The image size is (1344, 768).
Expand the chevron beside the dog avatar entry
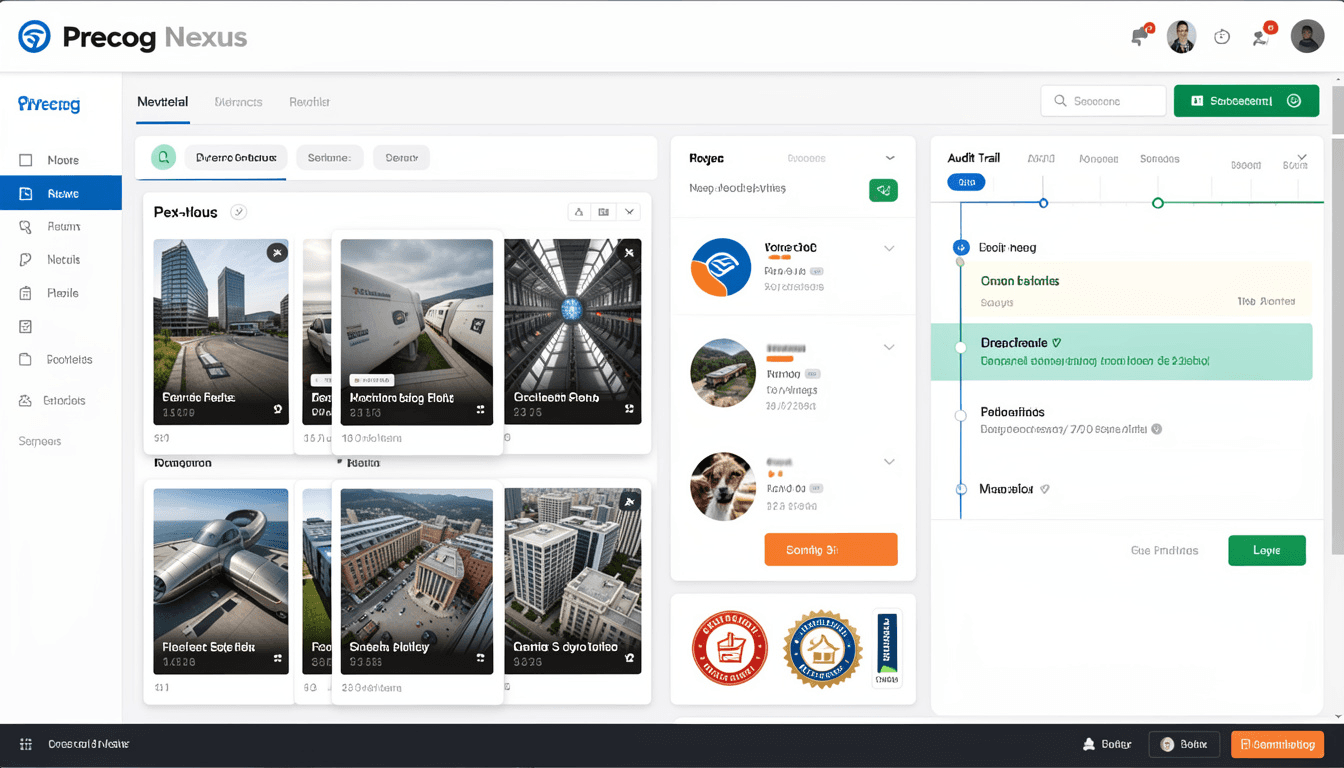pos(888,462)
